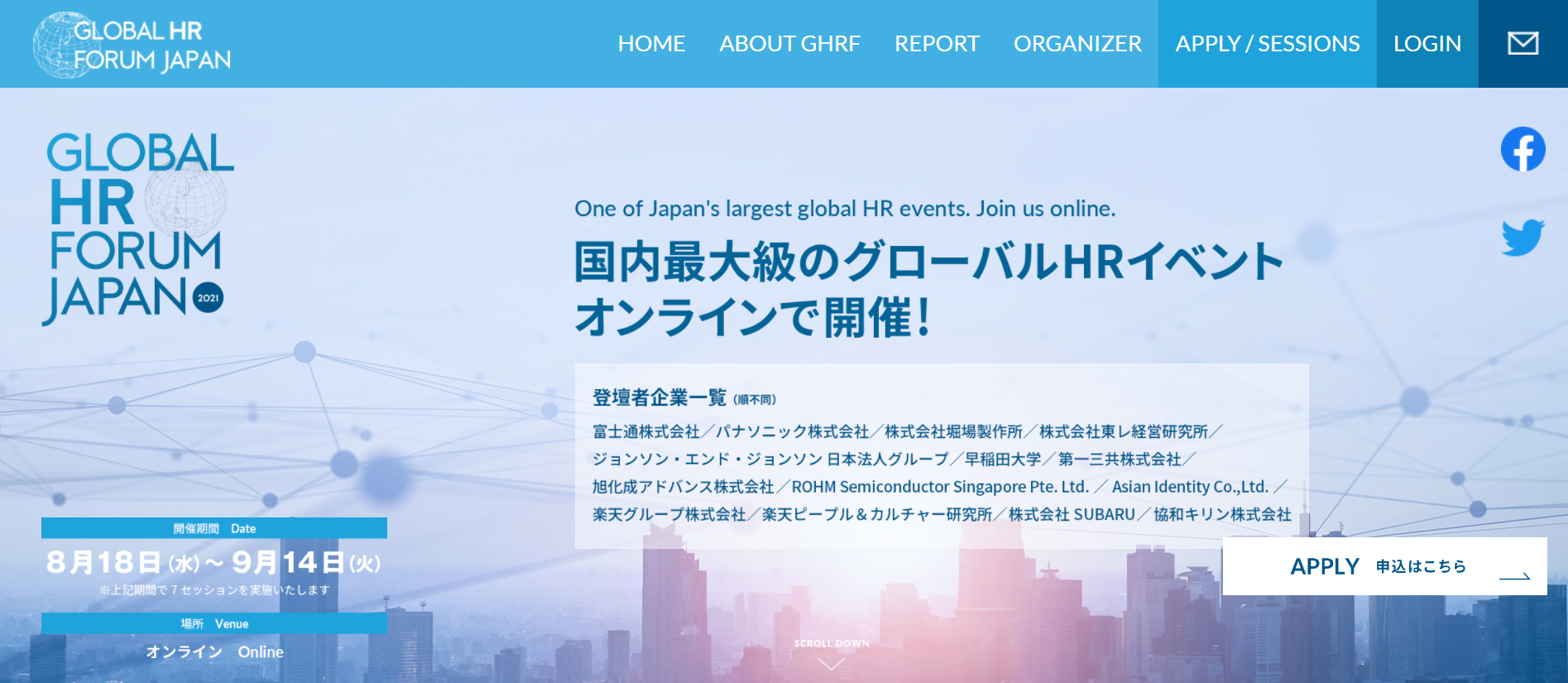Viewport: 1568px width, 683px height.
Task: Click the scroll down chevron arrow
Action: point(831,664)
